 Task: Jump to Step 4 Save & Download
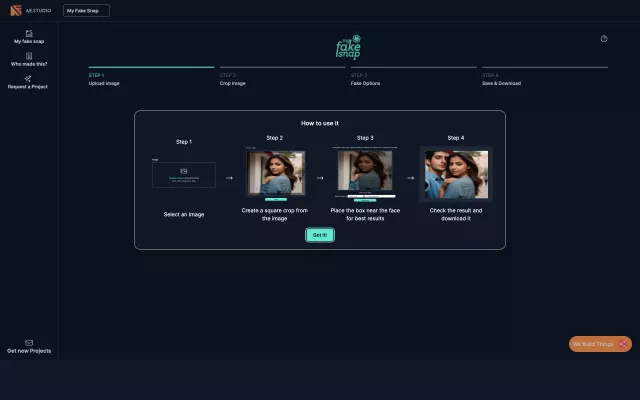tap(501, 79)
